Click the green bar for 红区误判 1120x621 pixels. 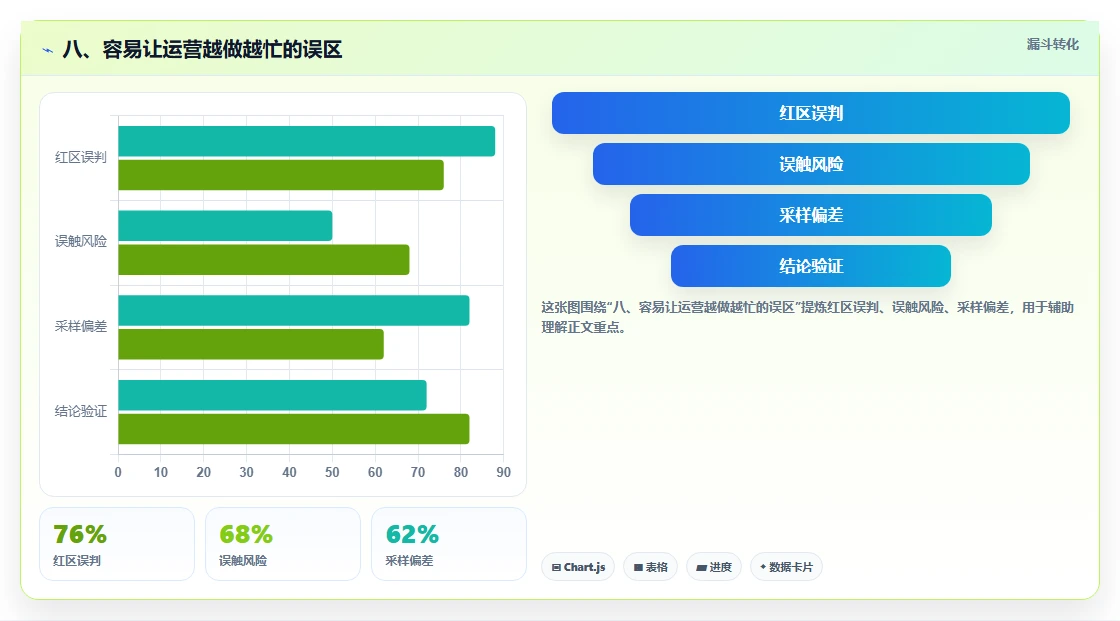(281, 175)
